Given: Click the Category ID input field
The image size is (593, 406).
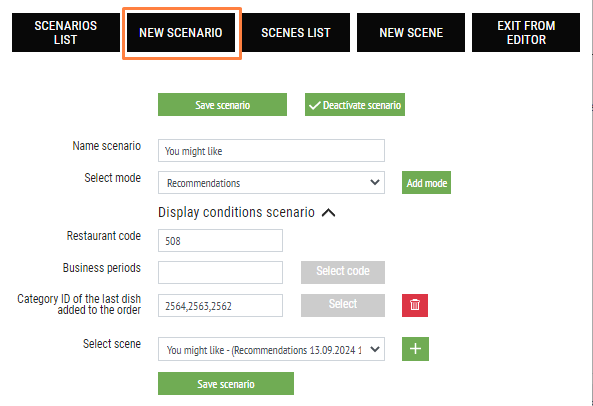Looking at the screenshot, I should pyautogui.click(x=220, y=305).
